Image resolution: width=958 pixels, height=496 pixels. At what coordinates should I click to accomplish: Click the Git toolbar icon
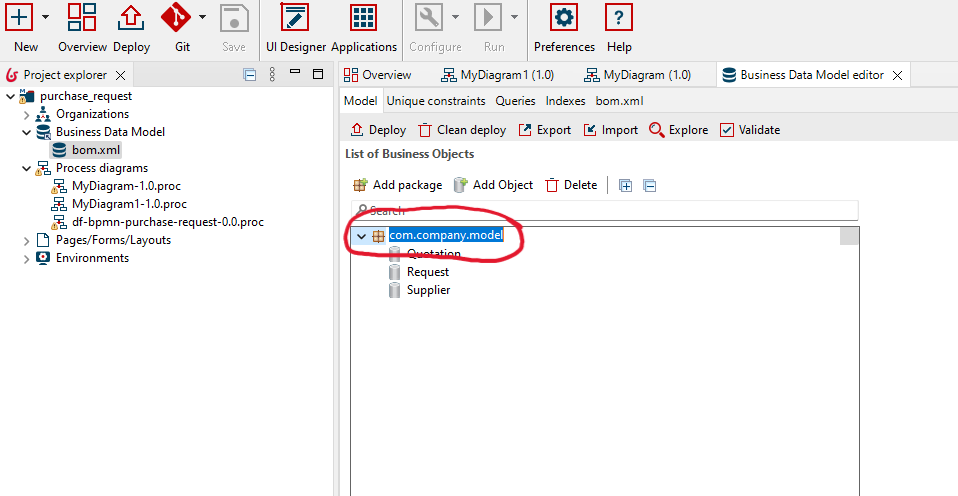(x=177, y=16)
